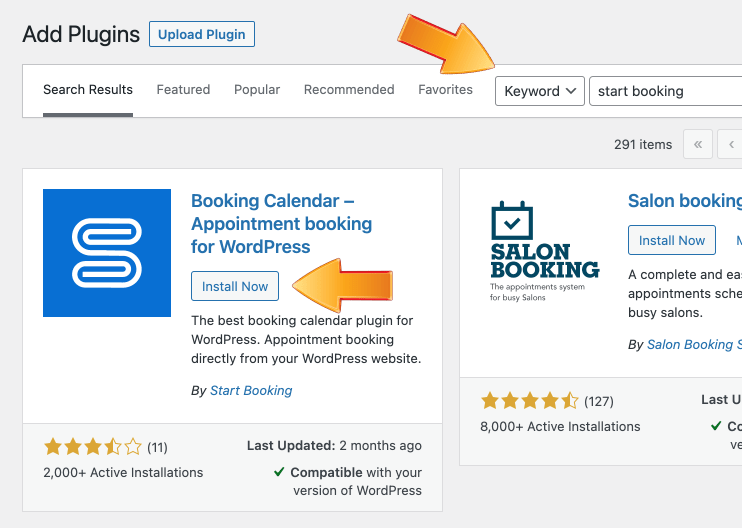Go to first page of results
This screenshot has height=528, width=742.
(x=698, y=144)
